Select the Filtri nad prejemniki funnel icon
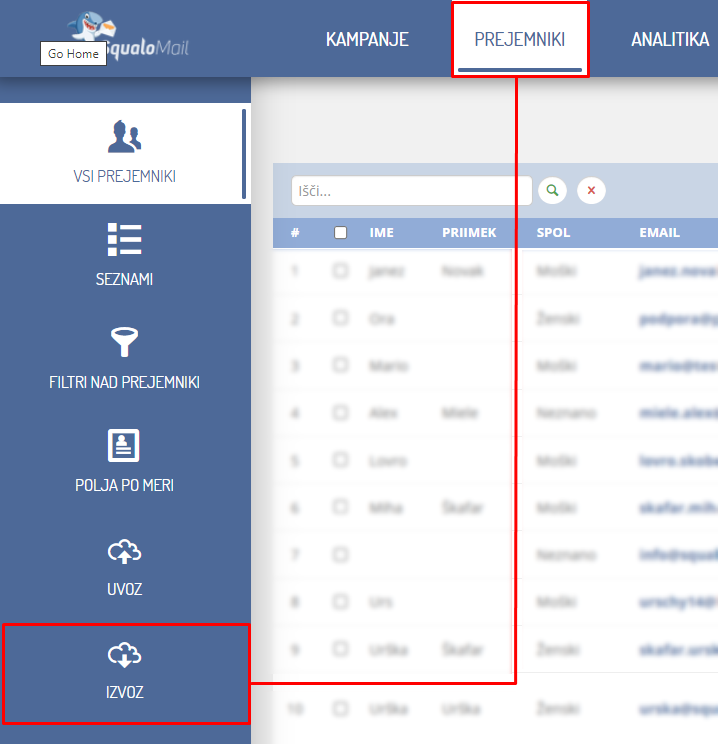Viewport: 718px width, 744px height. (124, 343)
